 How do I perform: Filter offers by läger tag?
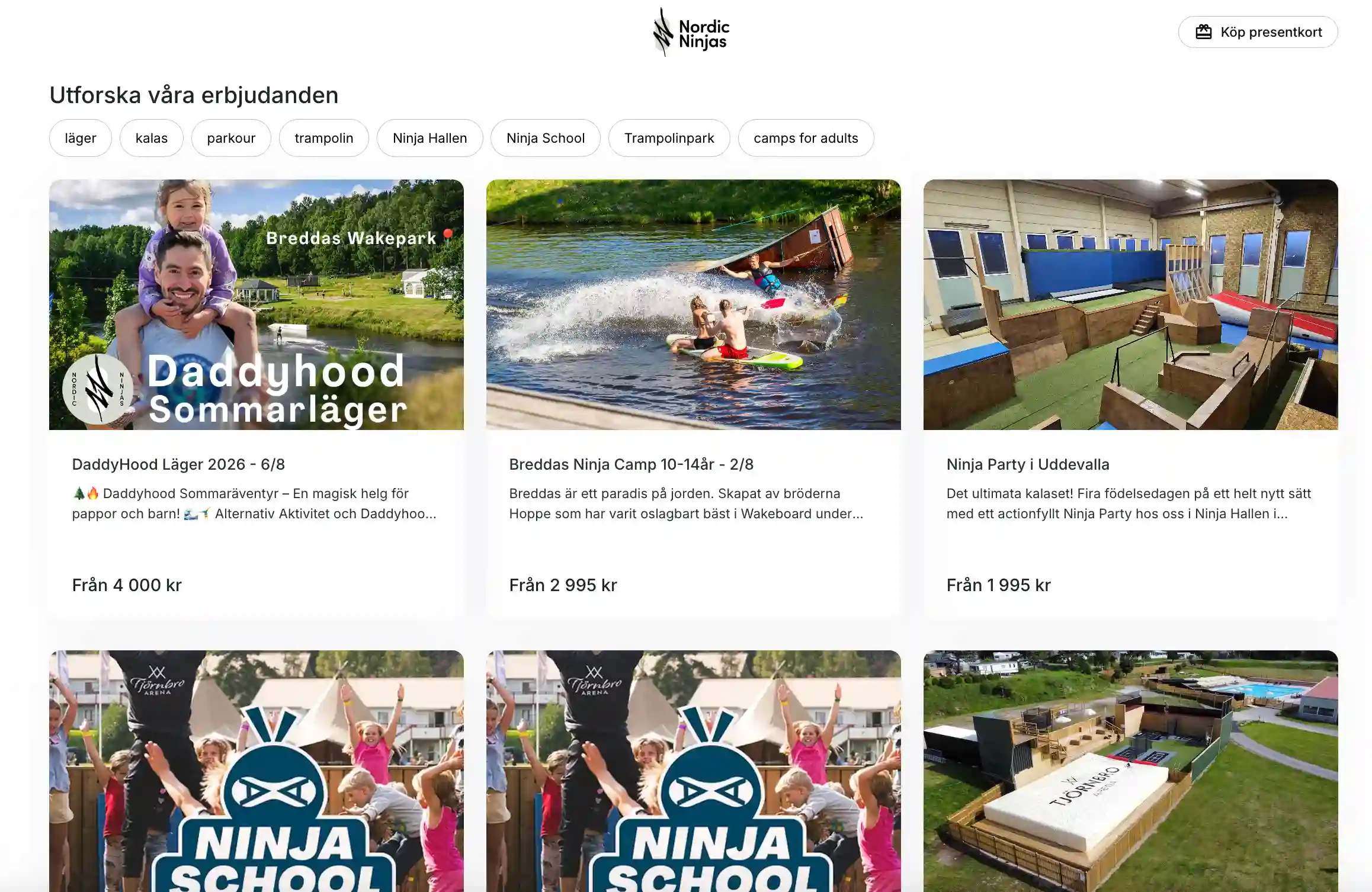click(81, 138)
